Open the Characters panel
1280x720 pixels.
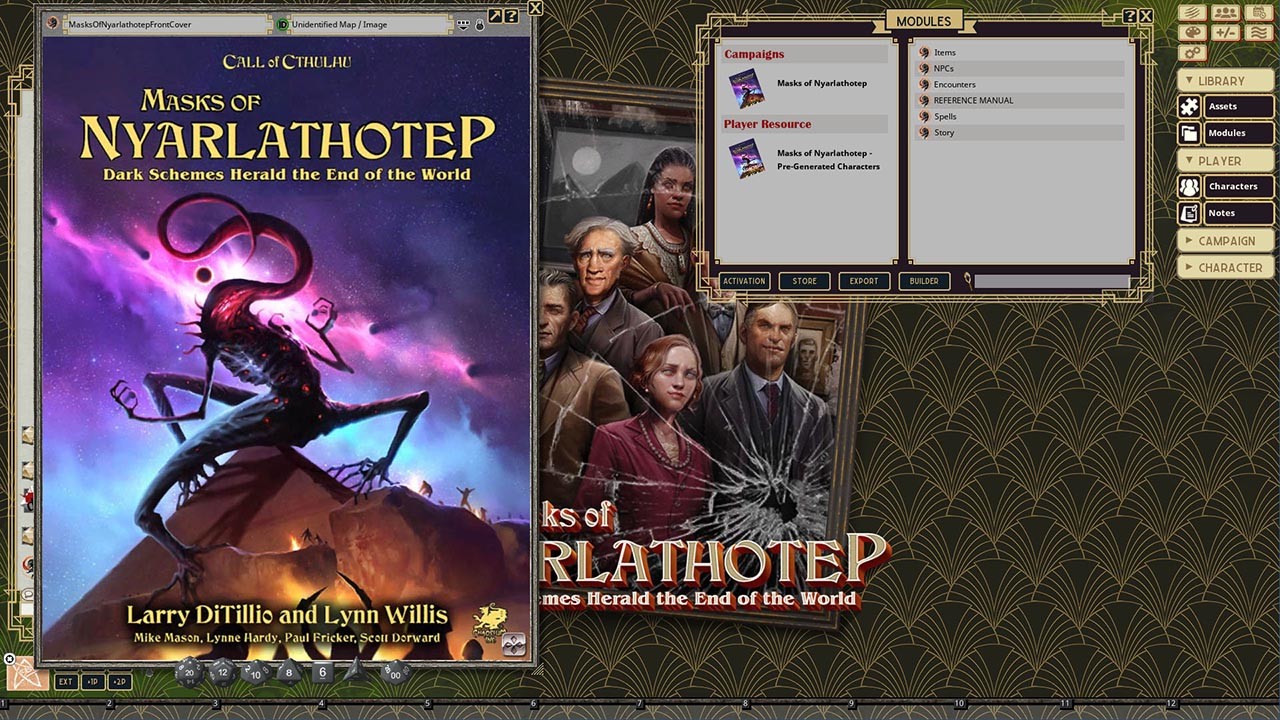pyautogui.click(x=1236, y=186)
